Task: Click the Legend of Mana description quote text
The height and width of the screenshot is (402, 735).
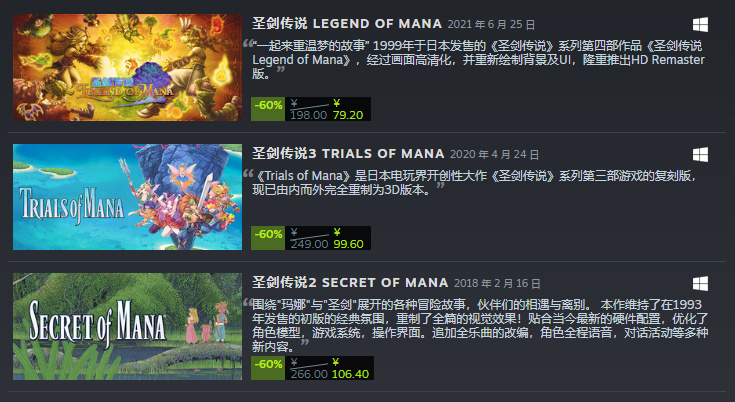Action: click(x=478, y=60)
